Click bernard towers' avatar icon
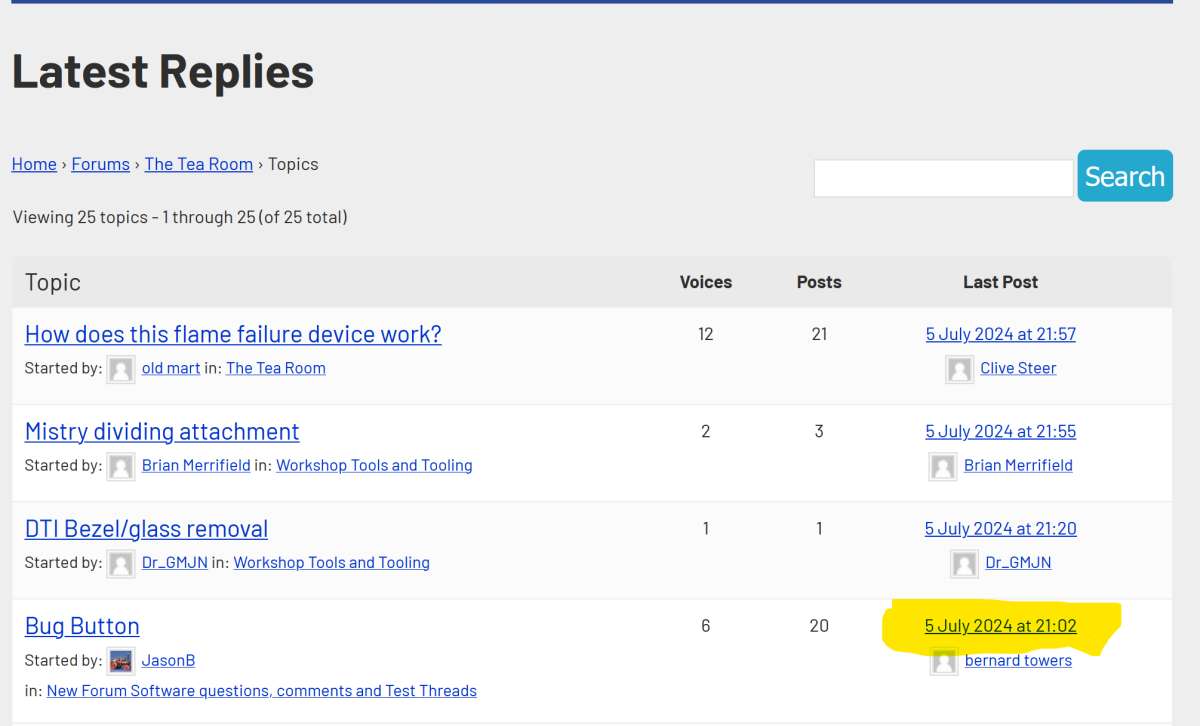The width and height of the screenshot is (1200, 726). pos(944,661)
